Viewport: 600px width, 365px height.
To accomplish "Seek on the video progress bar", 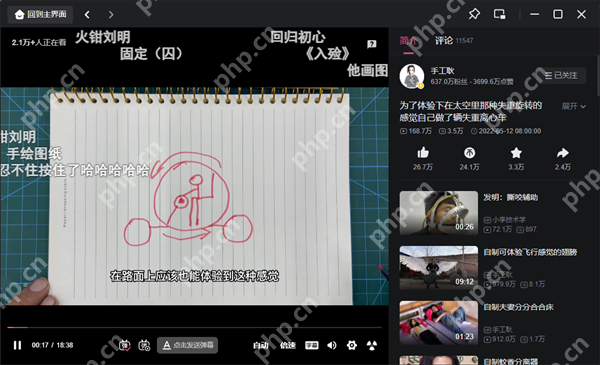I will (194, 328).
